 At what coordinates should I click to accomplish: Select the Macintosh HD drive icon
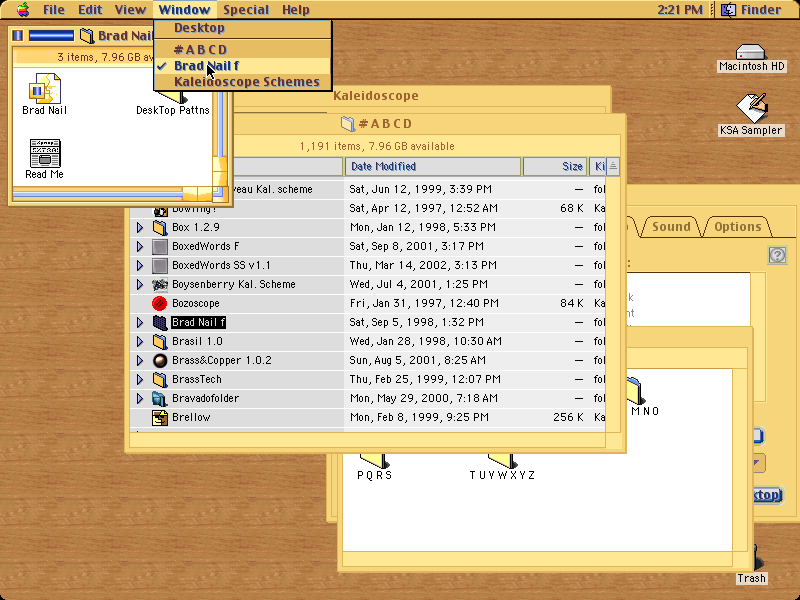[751, 52]
